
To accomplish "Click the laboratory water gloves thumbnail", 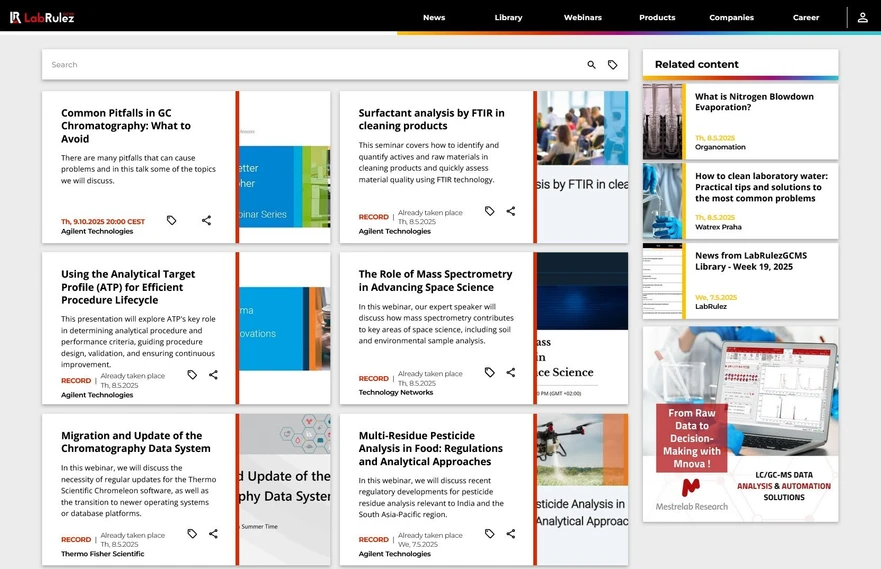I will (662, 201).
